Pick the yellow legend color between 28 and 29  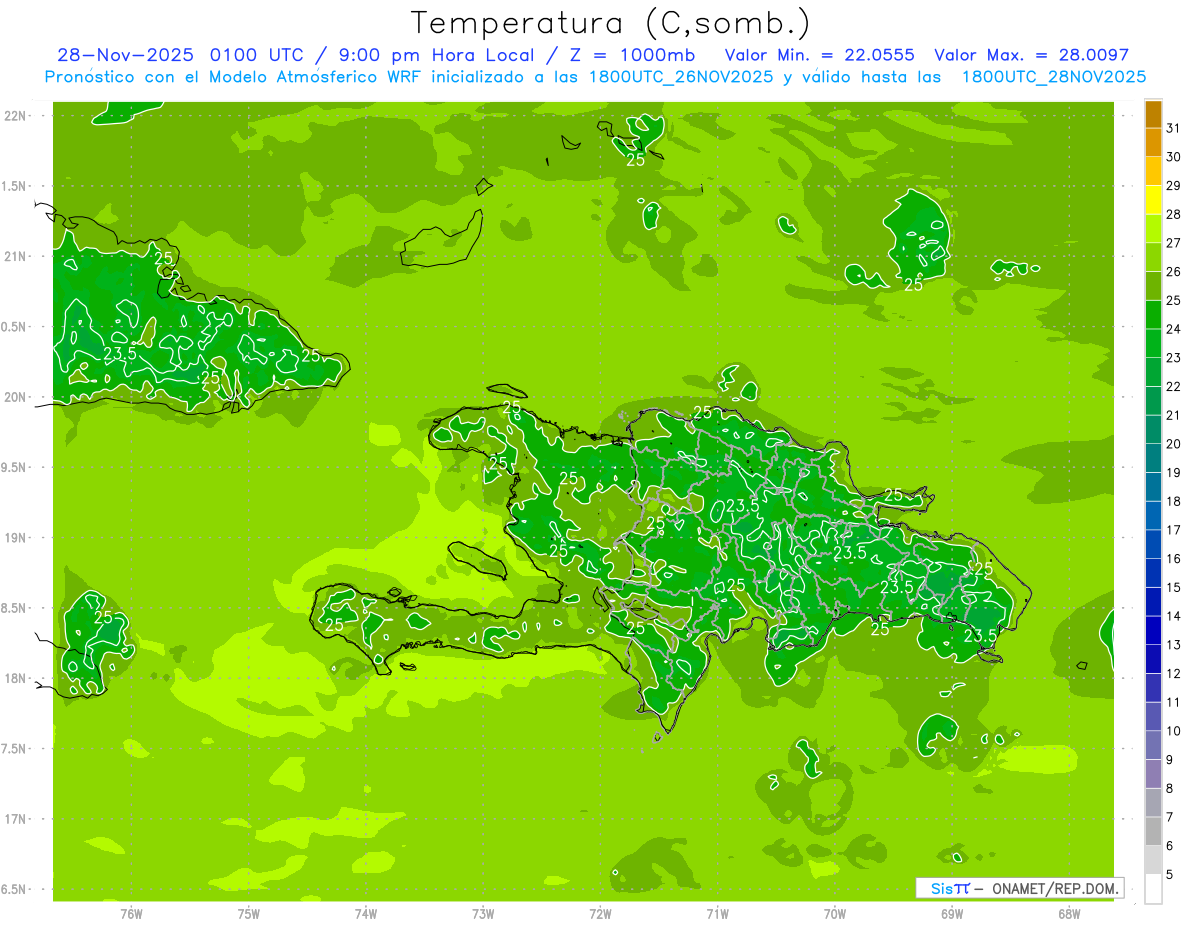[1153, 200]
